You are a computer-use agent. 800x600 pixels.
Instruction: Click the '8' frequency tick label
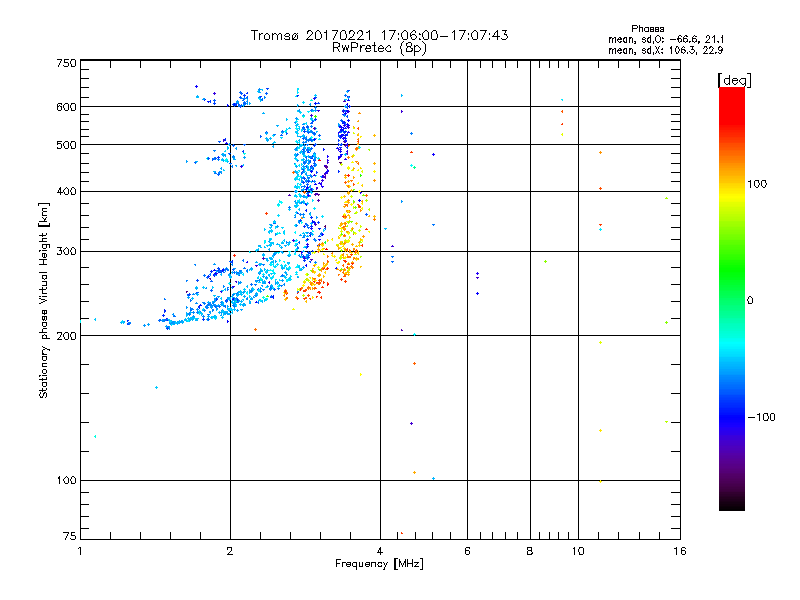tap(530, 551)
